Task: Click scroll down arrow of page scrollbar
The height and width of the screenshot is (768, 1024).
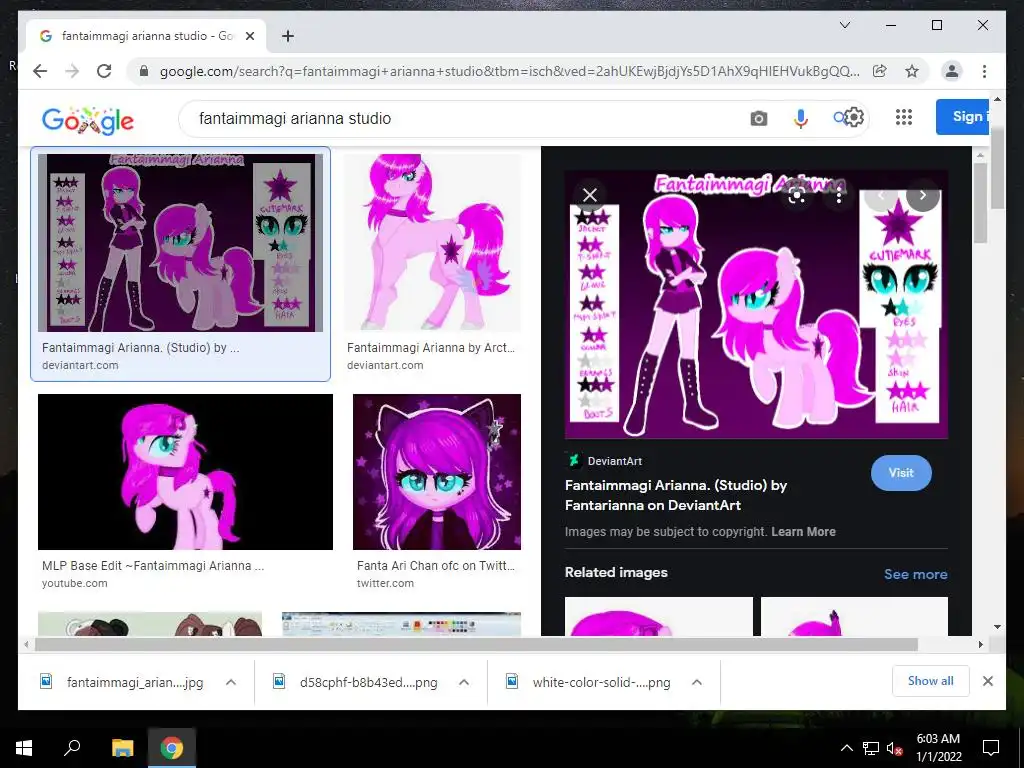Action: click(997, 627)
